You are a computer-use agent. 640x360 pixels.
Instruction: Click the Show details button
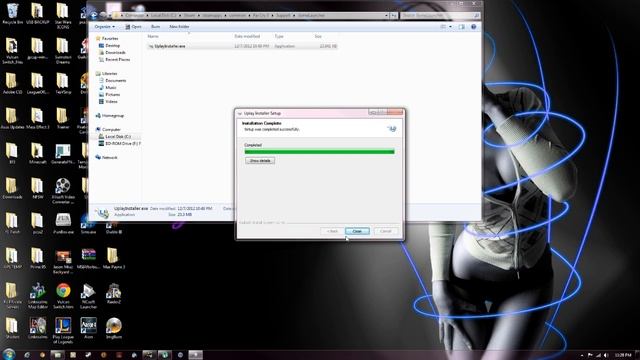260,161
